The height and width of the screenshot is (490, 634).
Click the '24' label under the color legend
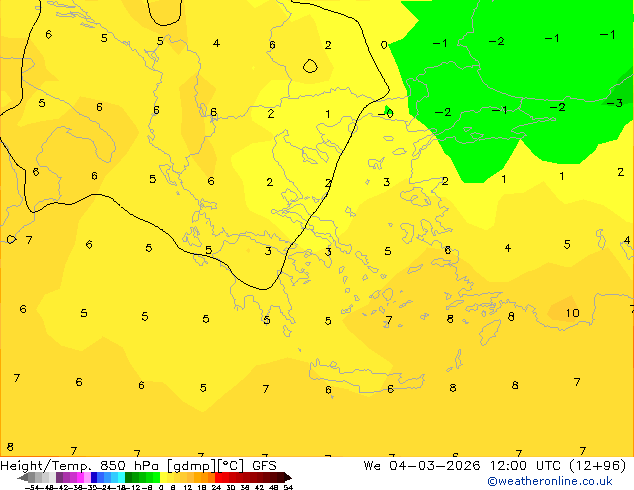click(216, 487)
